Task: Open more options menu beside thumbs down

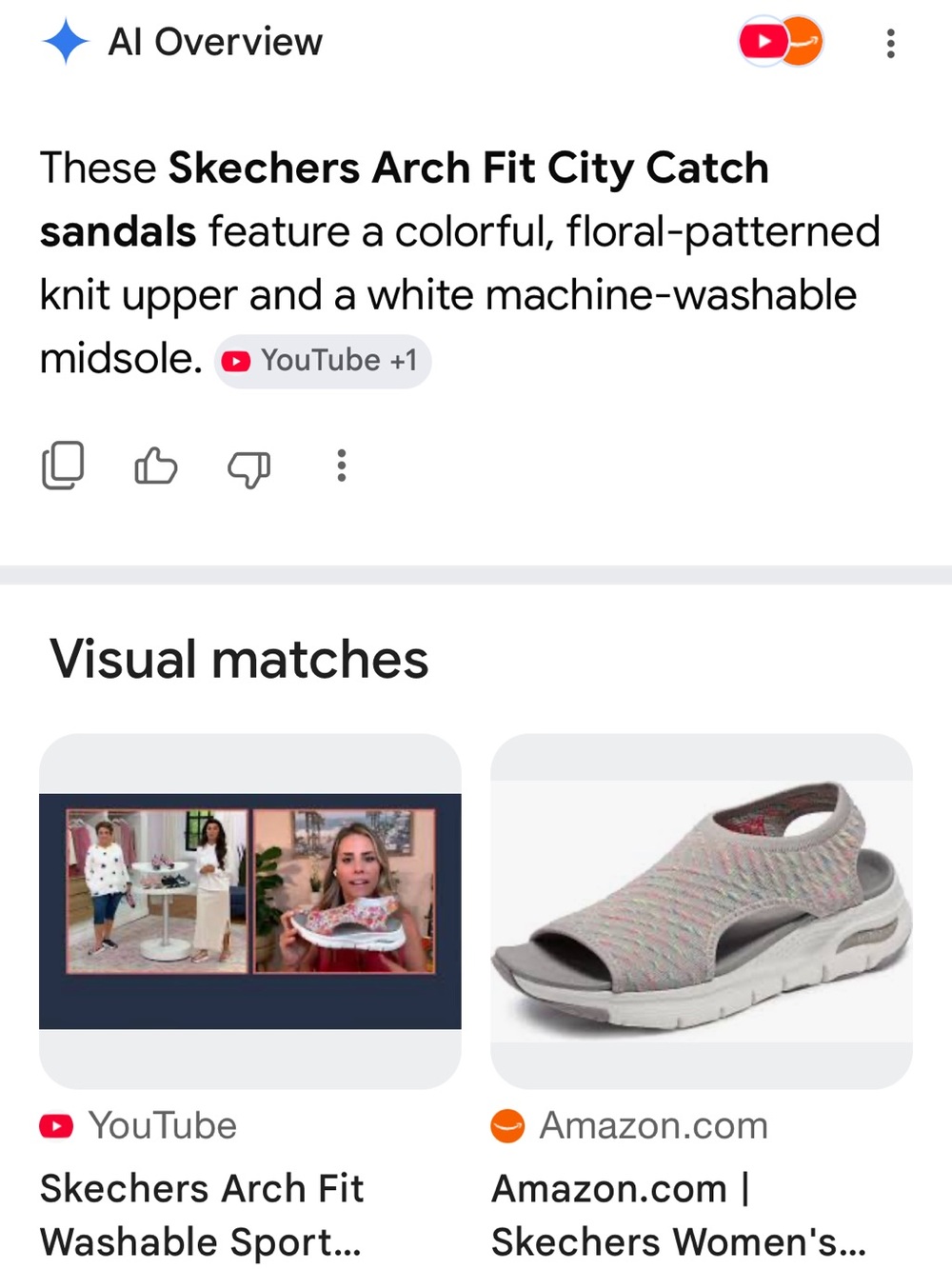Action: click(x=341, y=466)
